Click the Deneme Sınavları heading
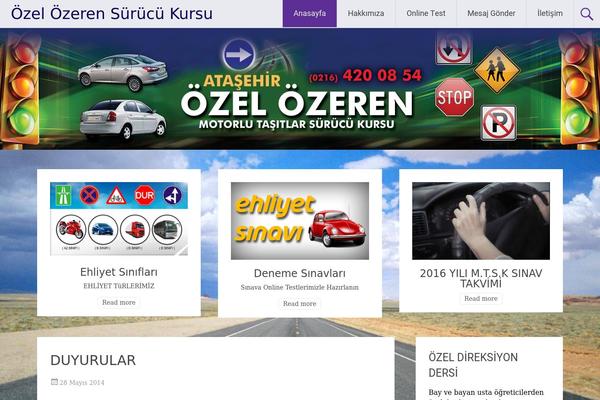This screenshot has width=600, height=400. click(x=300, y=273)
